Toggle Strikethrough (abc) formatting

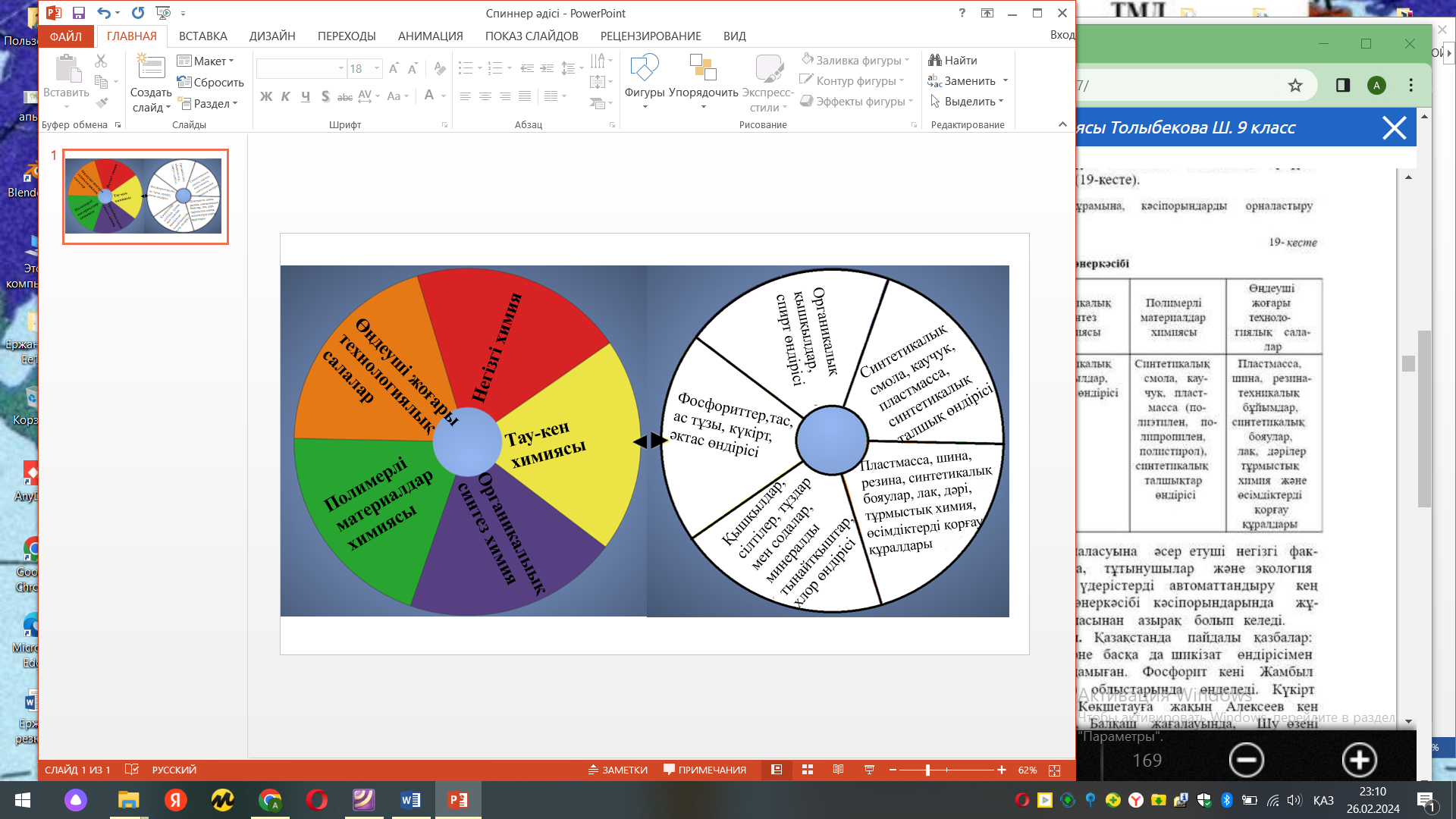345,96
